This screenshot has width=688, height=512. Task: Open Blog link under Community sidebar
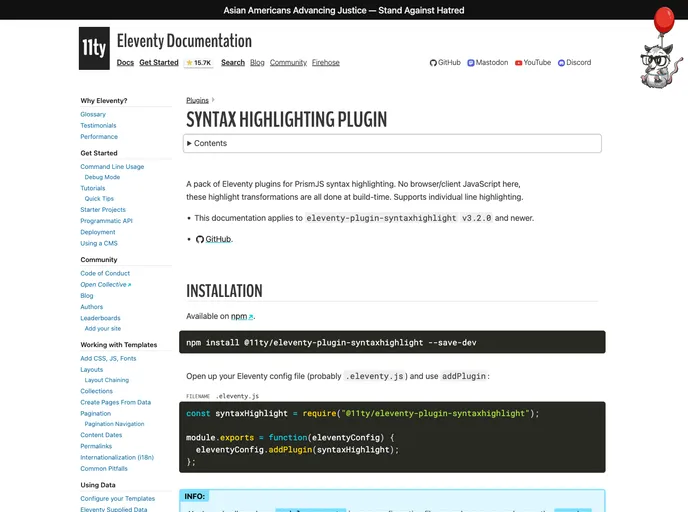pyautogui.click(x=87, y=296)
